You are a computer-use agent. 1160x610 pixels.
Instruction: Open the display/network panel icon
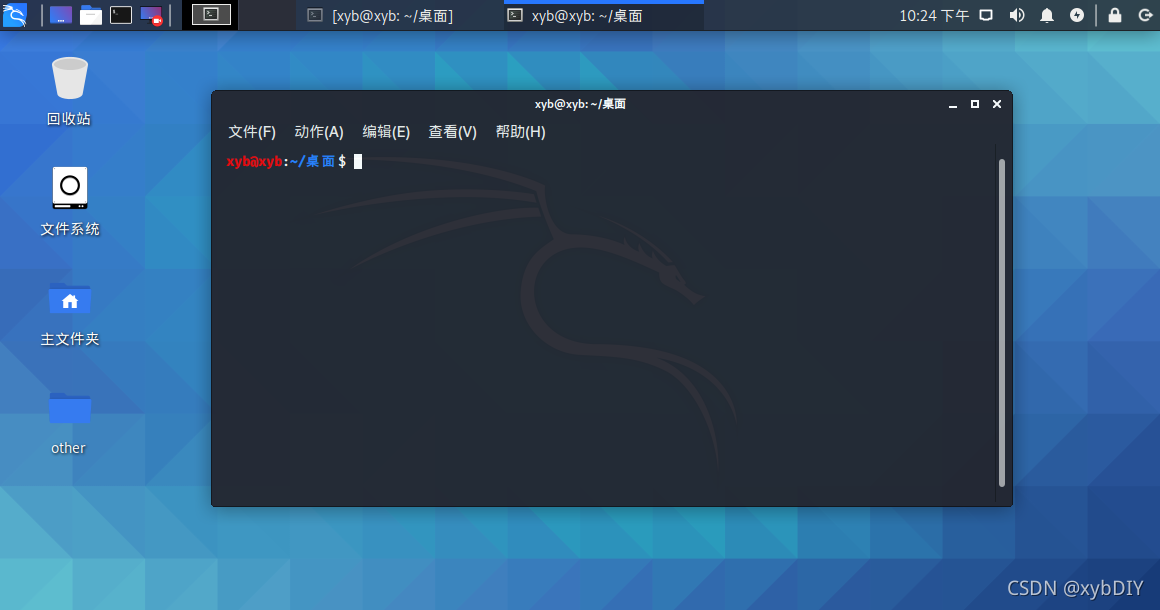986,15
